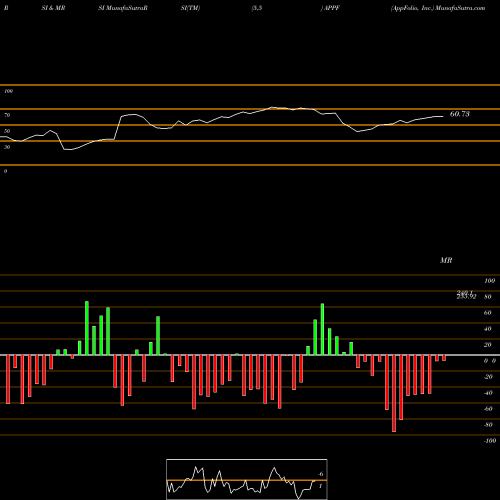
Task: Click the MR axis label 60
Action: coord(488,313)
